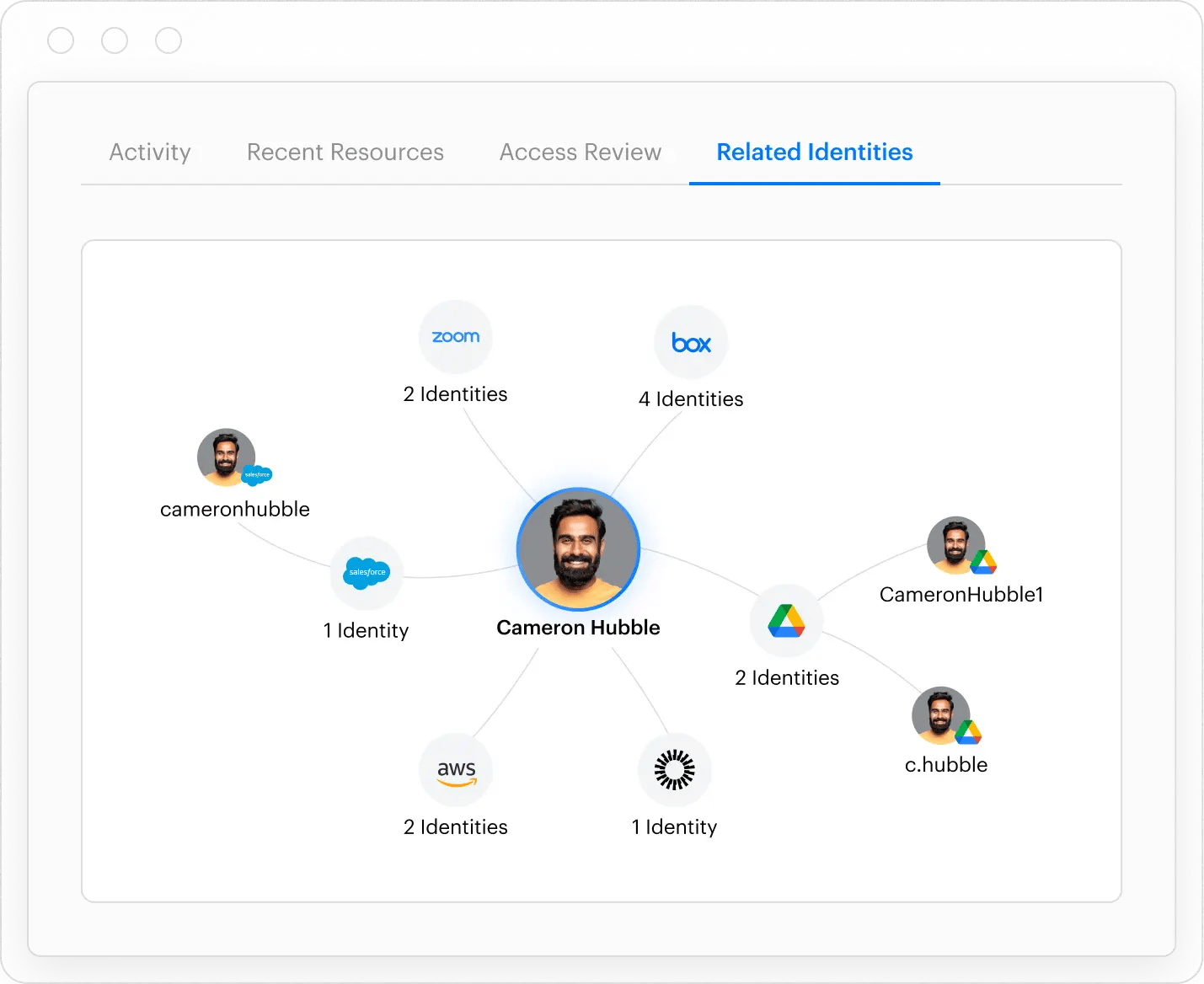Click the first window control circle
The width and height of the screenshot is (1204, 984).
click(x=61, y=40)
